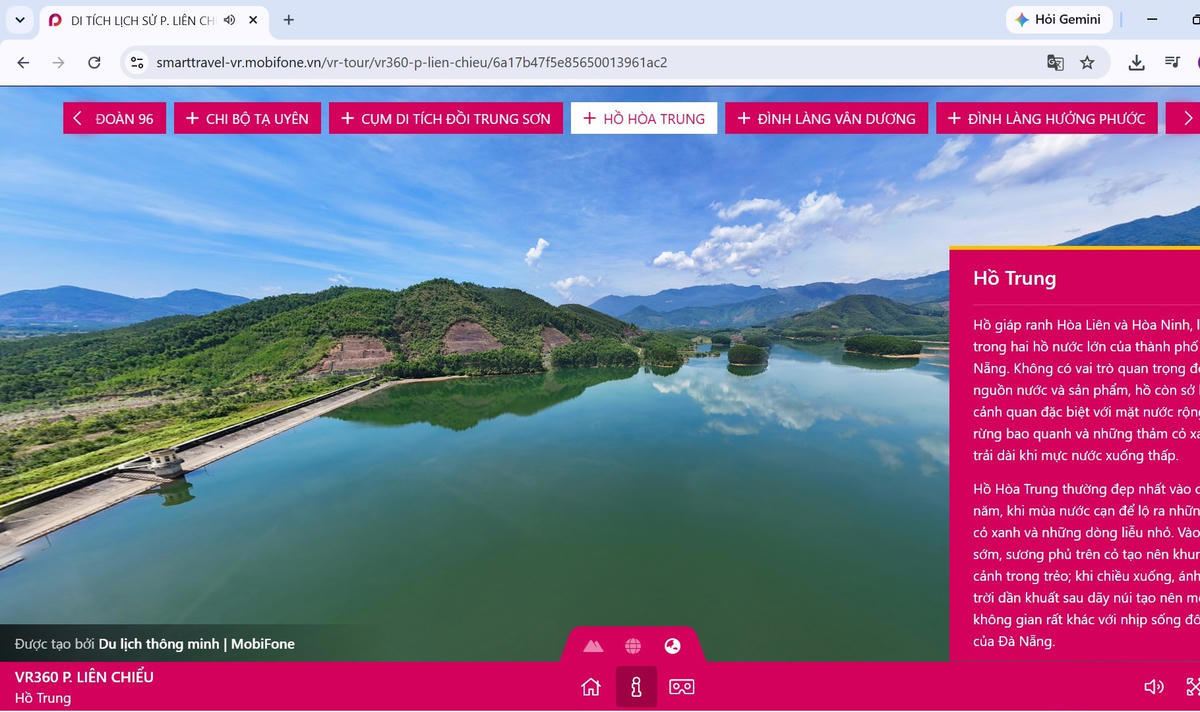Enter VR headset mode
The height and width of the screenshot is (712, 1200).
coord(682,687)
